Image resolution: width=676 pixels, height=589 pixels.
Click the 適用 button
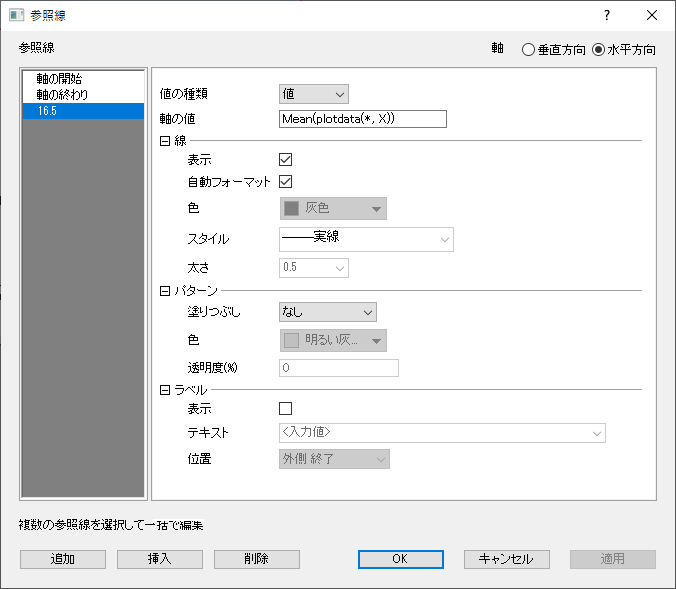(x=613, y=559)
